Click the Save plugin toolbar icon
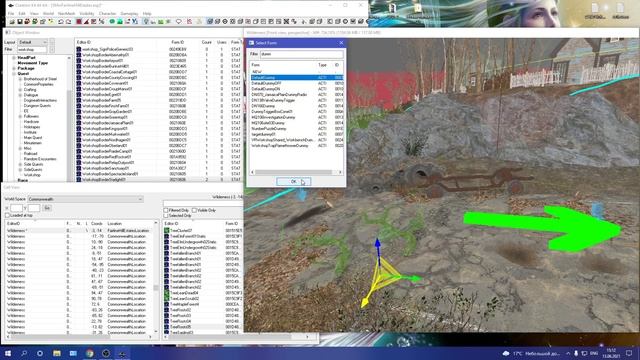The width and height of the screenshot is (640, 360). [20, 21]
